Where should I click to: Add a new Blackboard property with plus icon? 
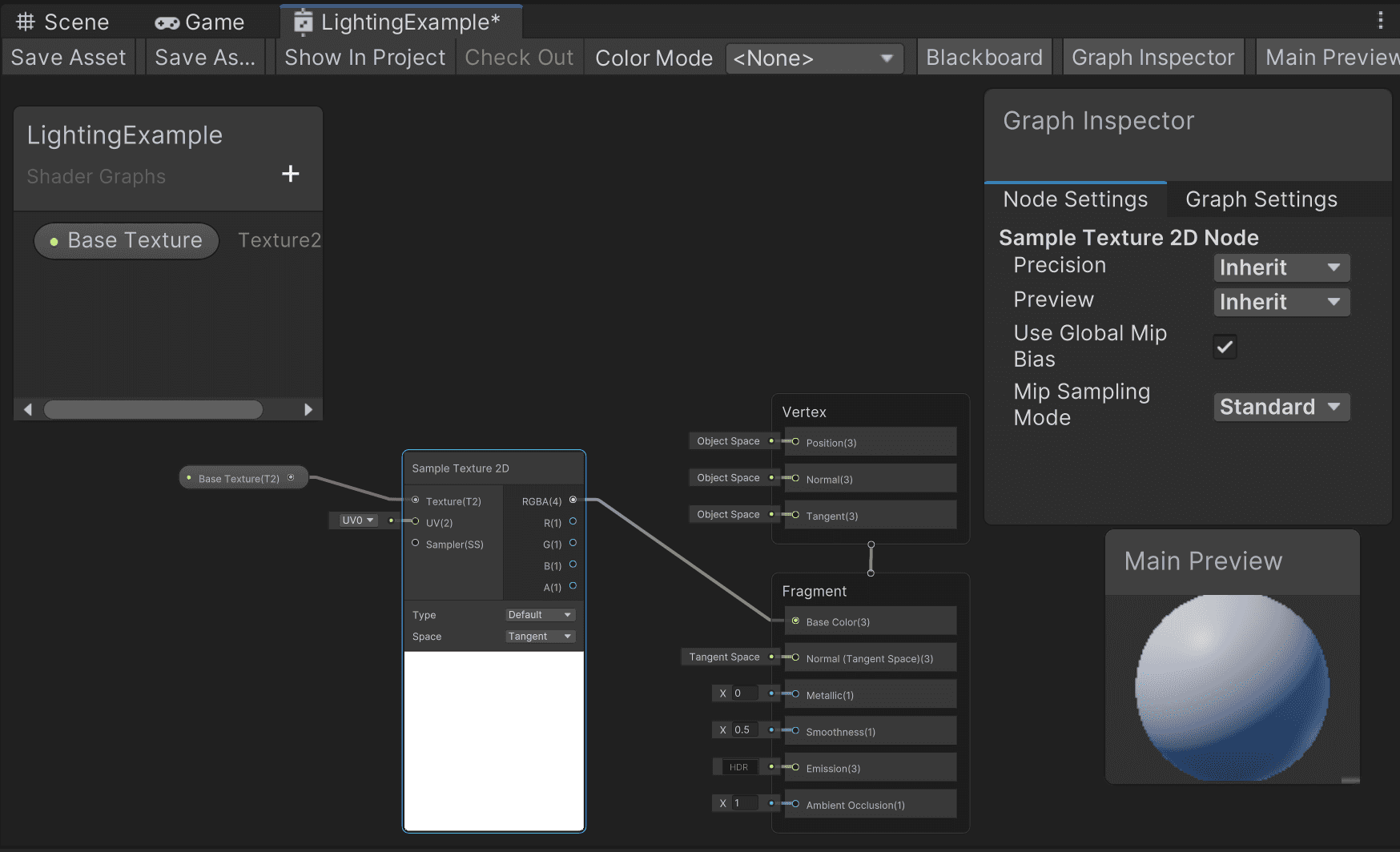[290, 174]
